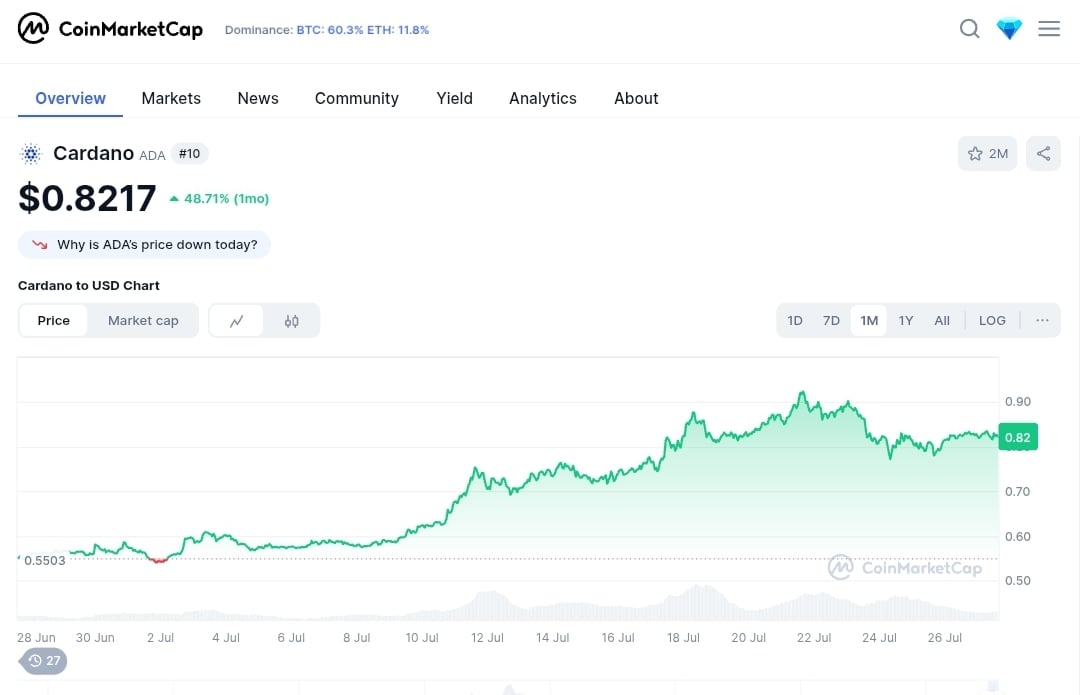Switch to candlestick chart view

coord(291,321)
